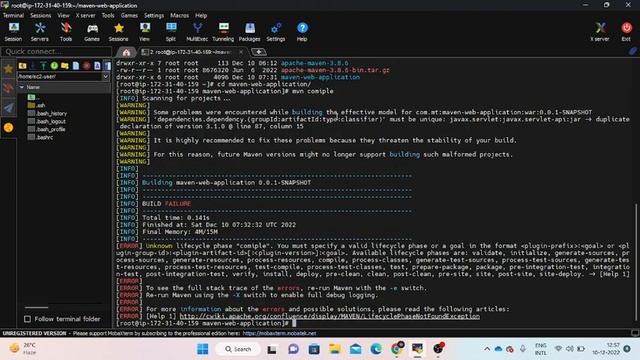Screen dimensions: 640x360
Task: Open the Session toolbar button
Action: click(x=13, y=32)
